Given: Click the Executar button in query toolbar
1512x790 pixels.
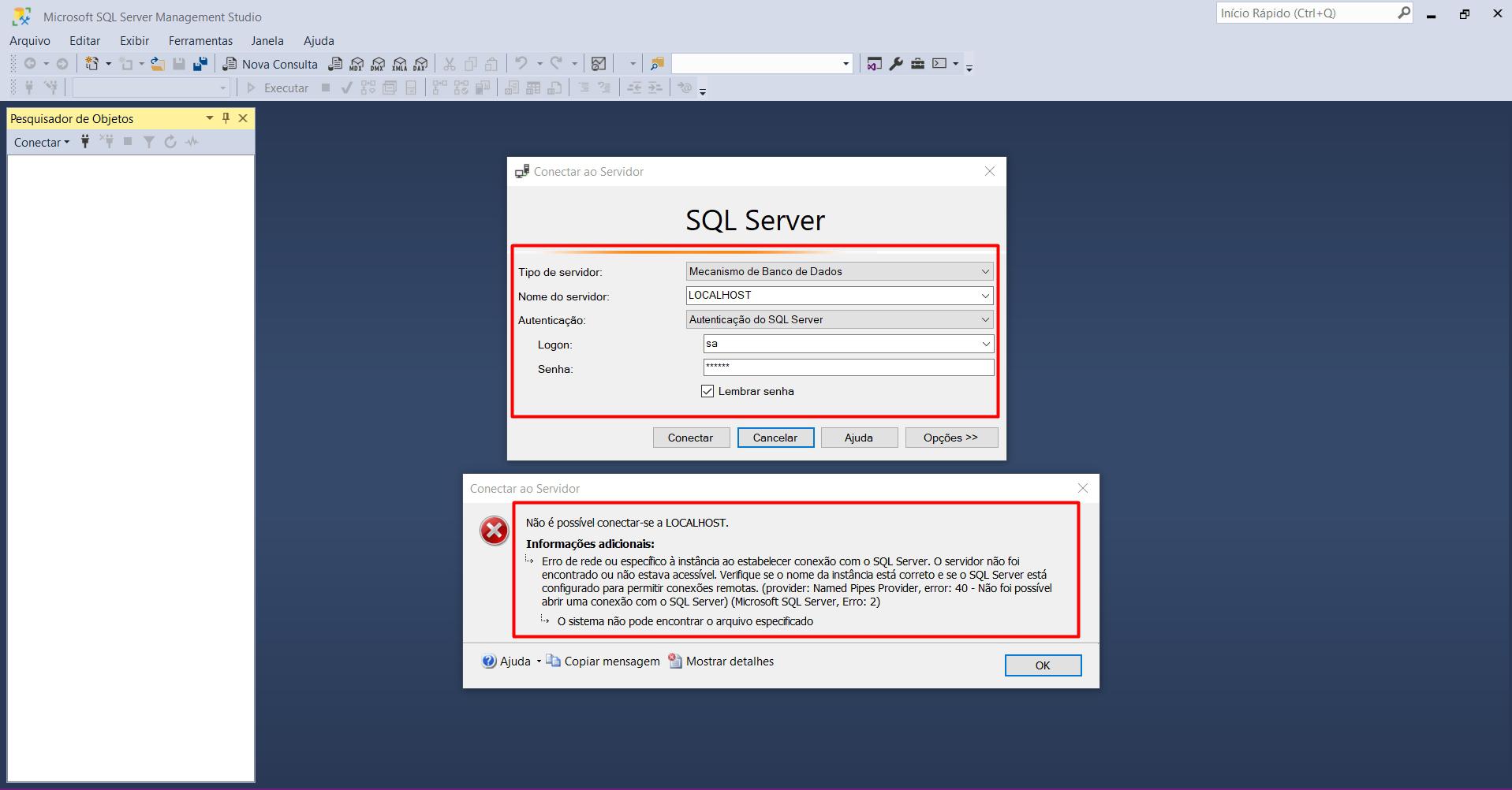Looking at the screenshot, I should [278, 88].
